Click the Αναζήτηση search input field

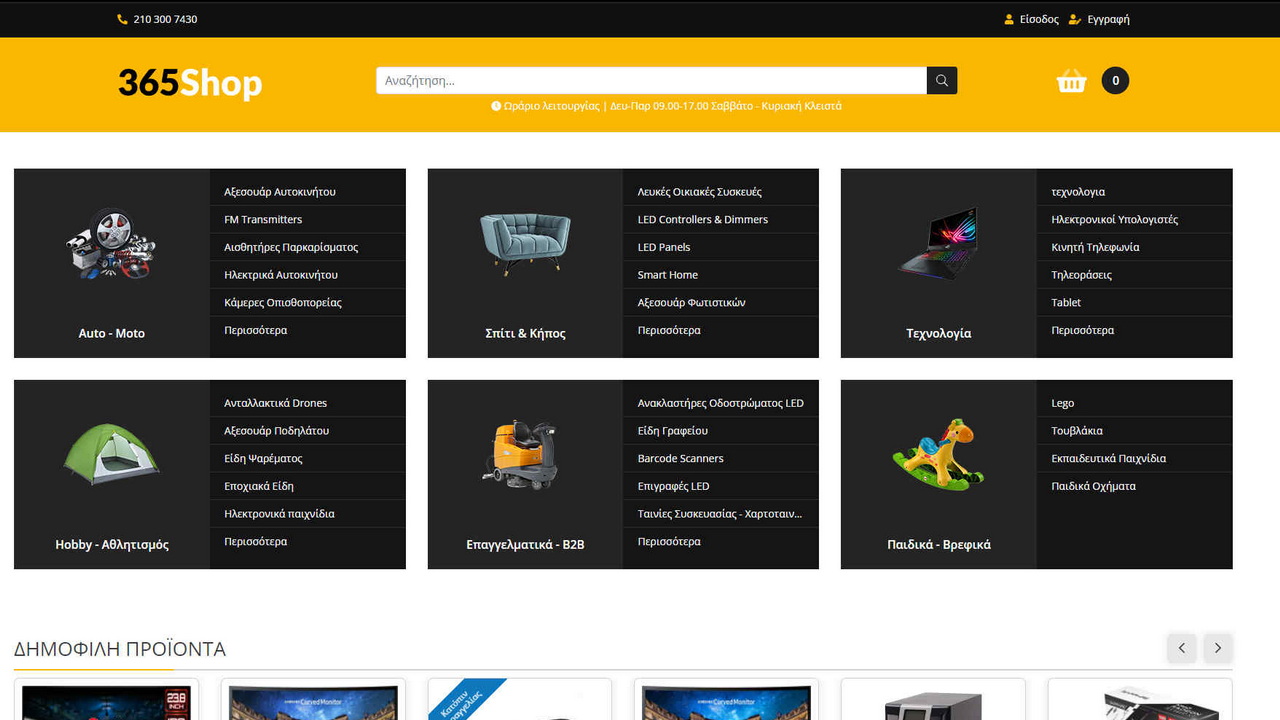point(650,80)
